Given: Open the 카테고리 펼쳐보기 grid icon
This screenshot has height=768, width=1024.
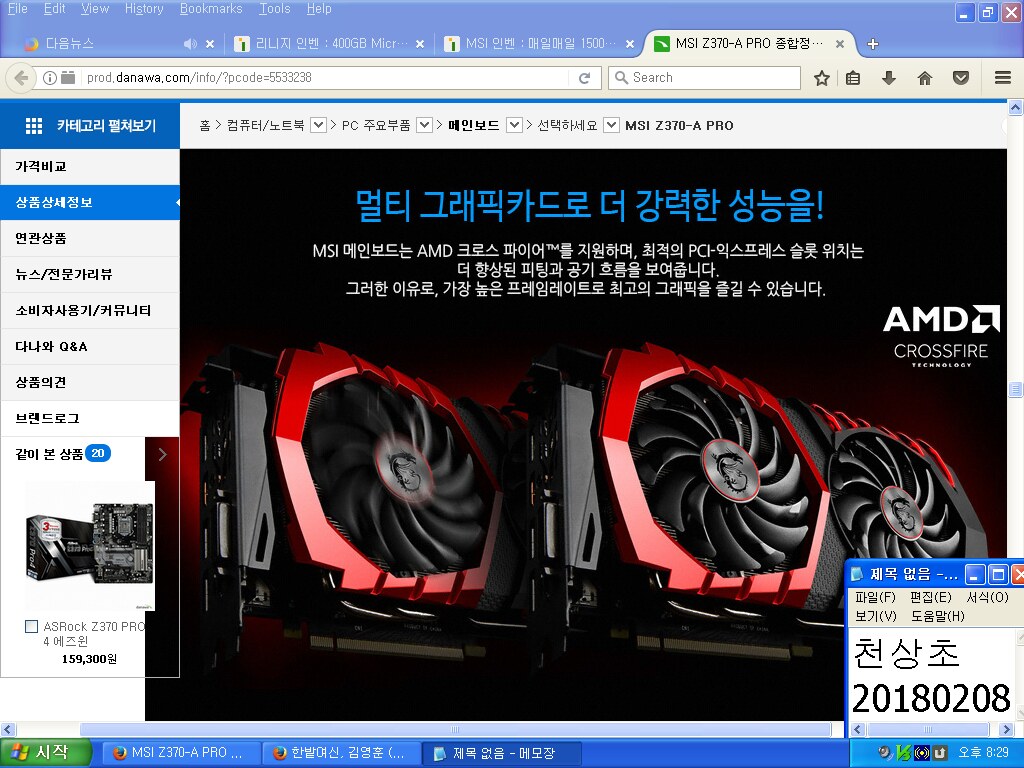Looking at the screenshot, I should pos(33,125).
